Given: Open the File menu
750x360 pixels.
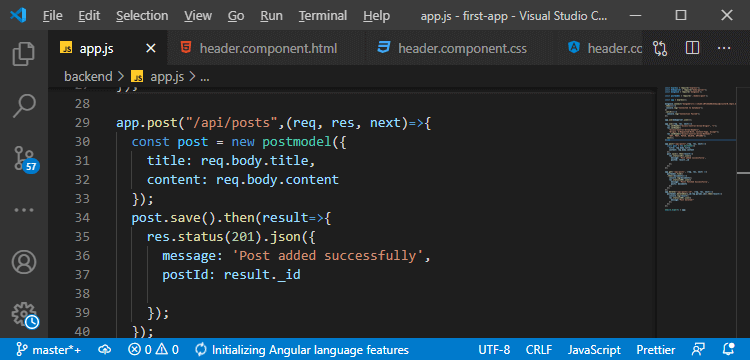Looking at the screenshot, I should (x=53, y=16).
